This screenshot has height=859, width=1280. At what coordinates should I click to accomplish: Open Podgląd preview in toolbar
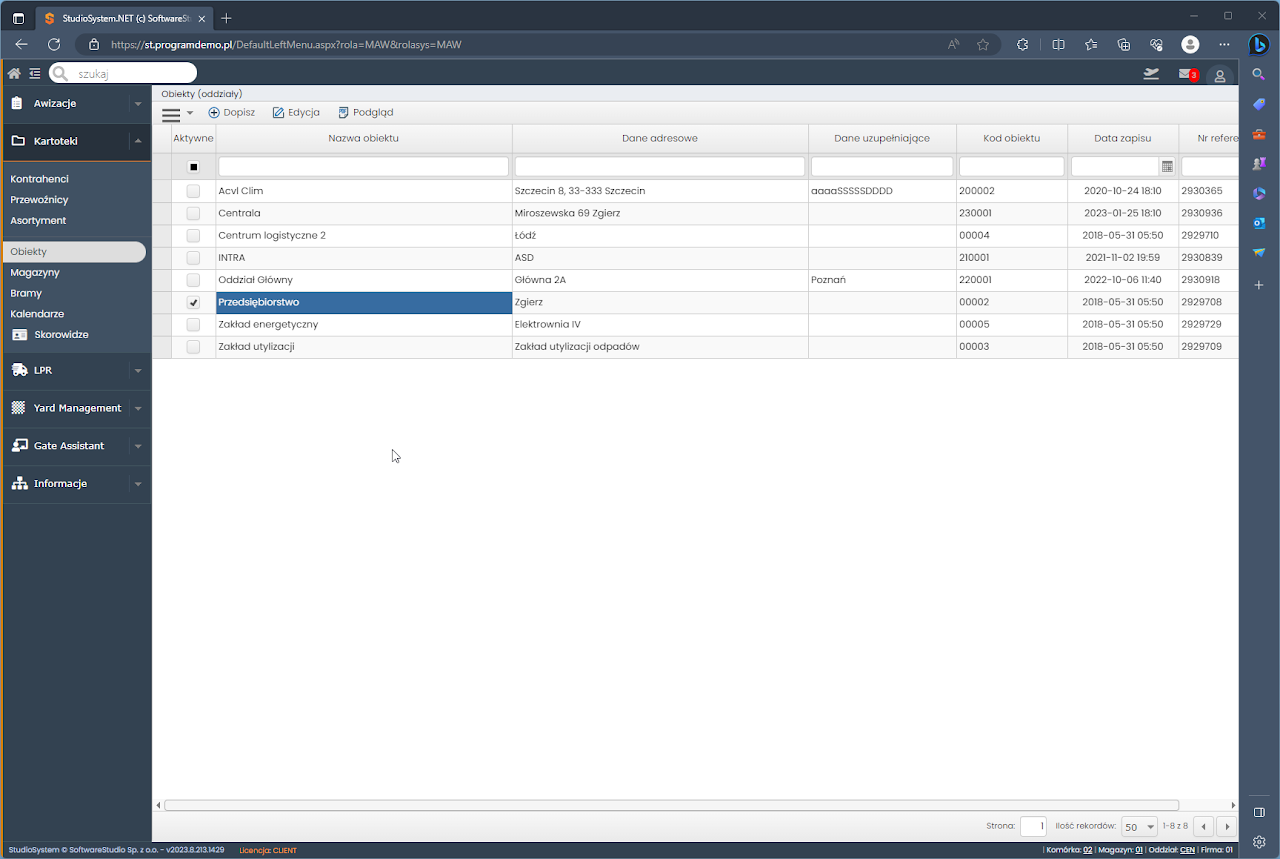(x=365, y=113)
